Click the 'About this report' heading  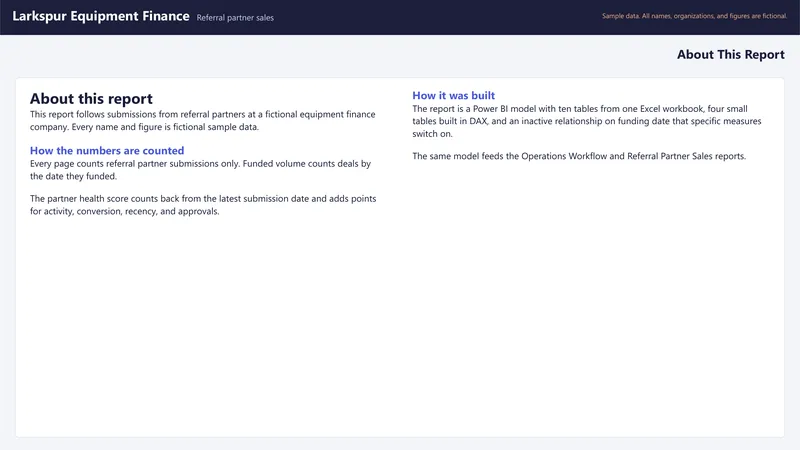coord(91,98)
